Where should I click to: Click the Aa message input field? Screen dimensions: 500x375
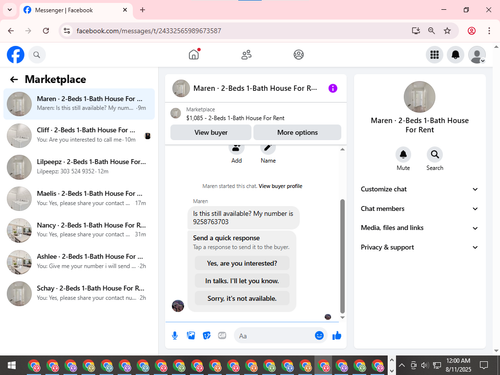(274, 336)
